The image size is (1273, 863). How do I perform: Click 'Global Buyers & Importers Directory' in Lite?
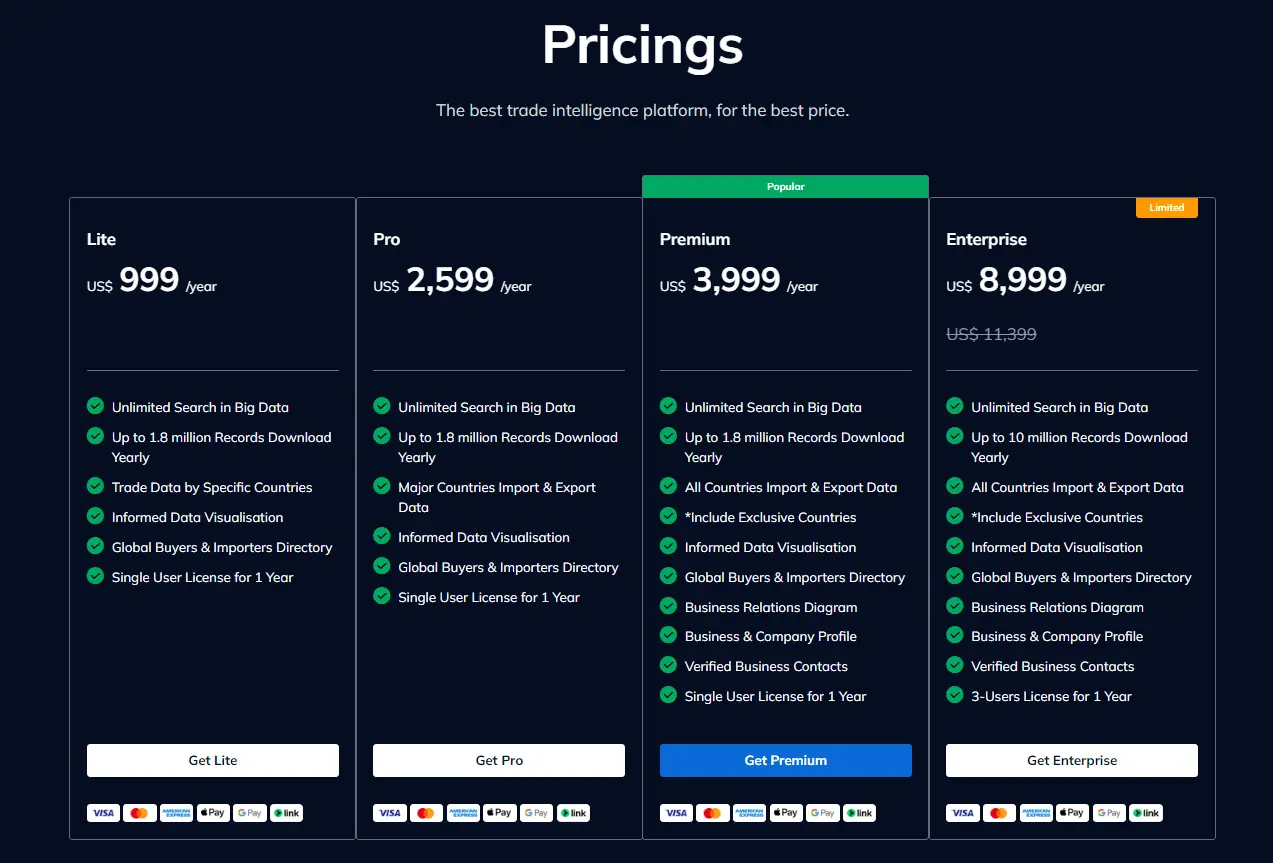[222, 547]
